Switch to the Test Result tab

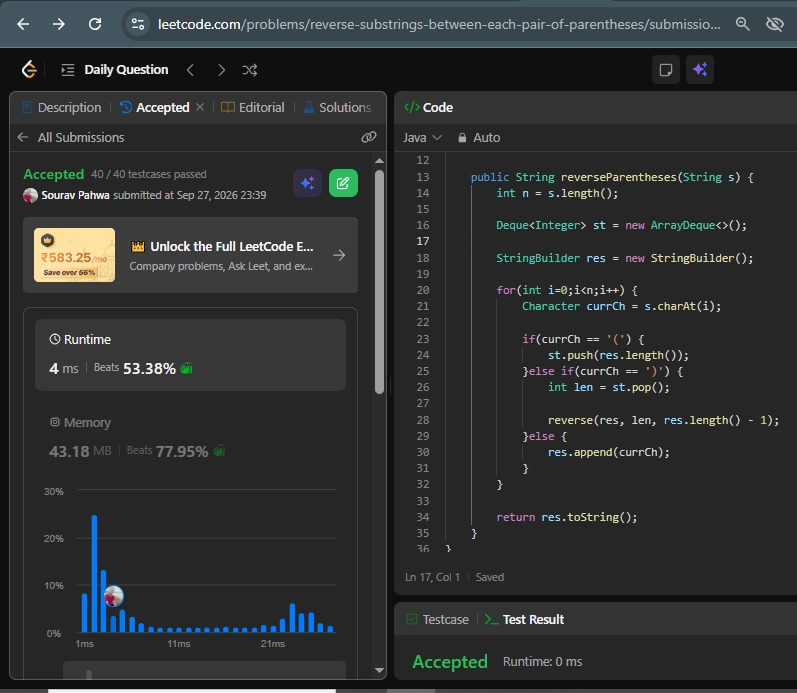click(524, 619)
